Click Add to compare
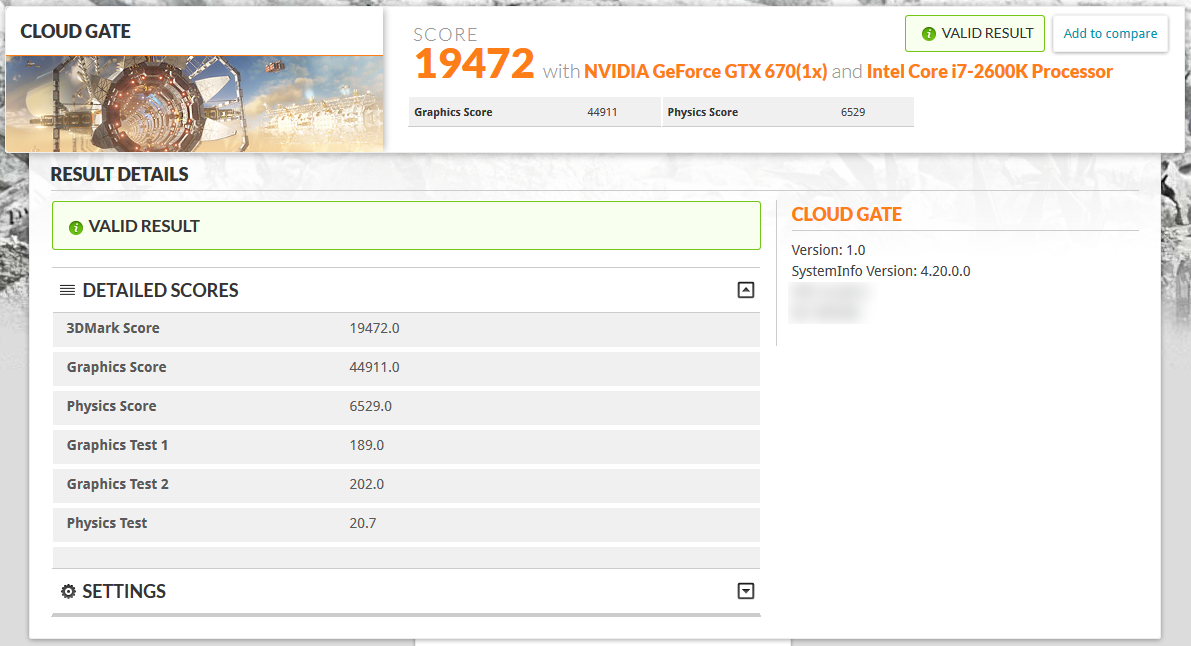The width and height of the screenshot is (1191, 646). (x=1110, y=33)
